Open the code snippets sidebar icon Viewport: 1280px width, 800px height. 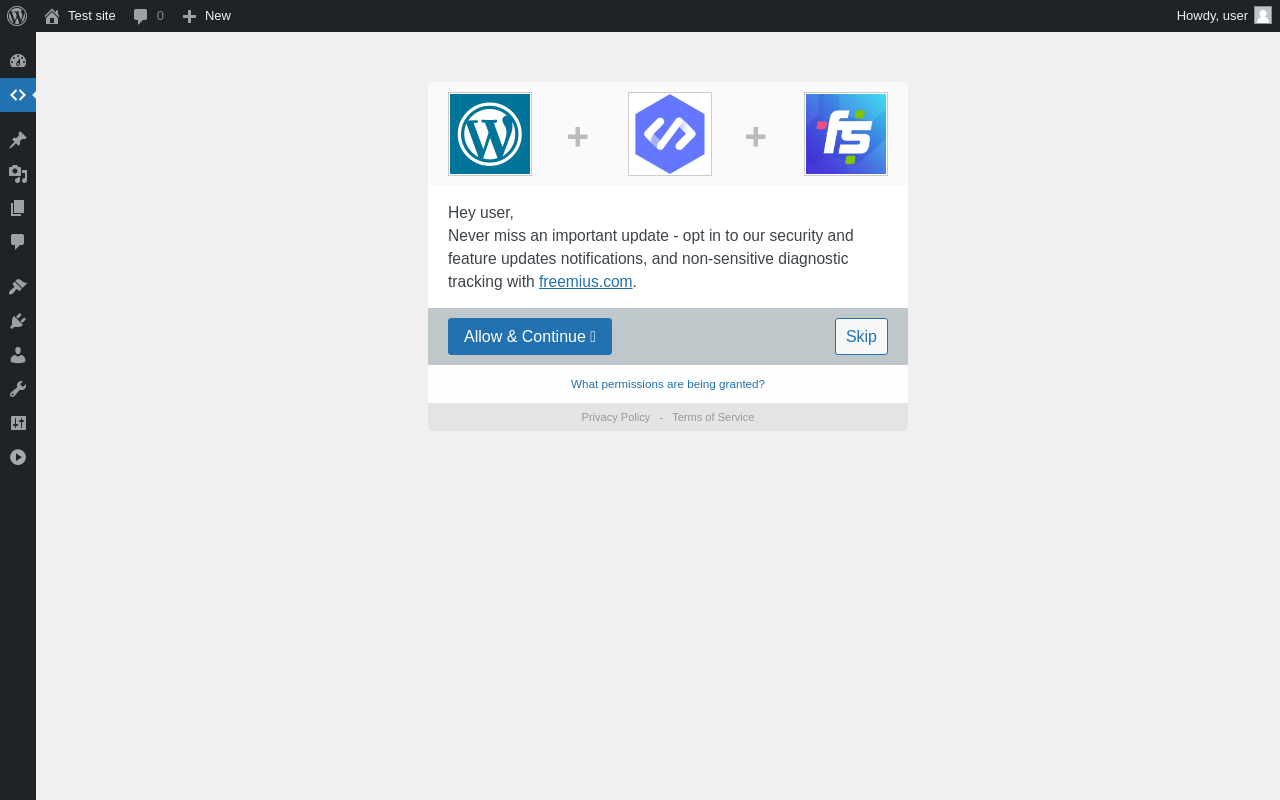[x=18, y=95]
